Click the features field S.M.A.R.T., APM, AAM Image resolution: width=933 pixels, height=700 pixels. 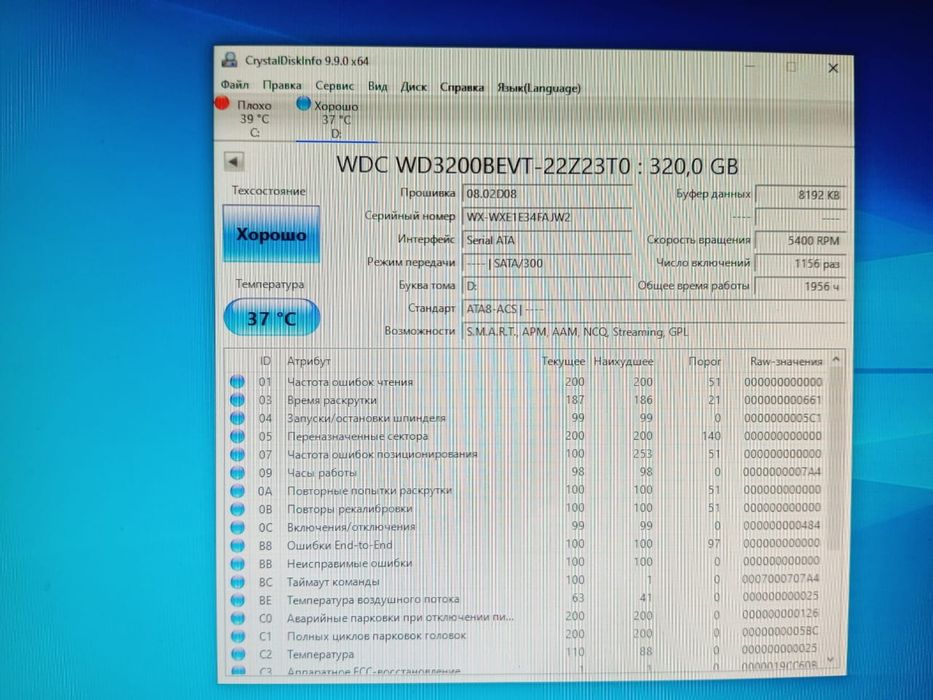pyautogui.click(x=653, y=332)
